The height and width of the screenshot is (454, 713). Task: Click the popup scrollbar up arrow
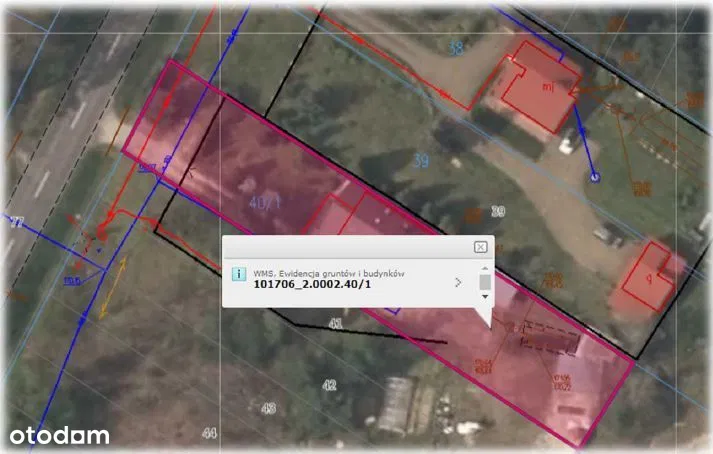pyautogui.click(x=485, y=268)
